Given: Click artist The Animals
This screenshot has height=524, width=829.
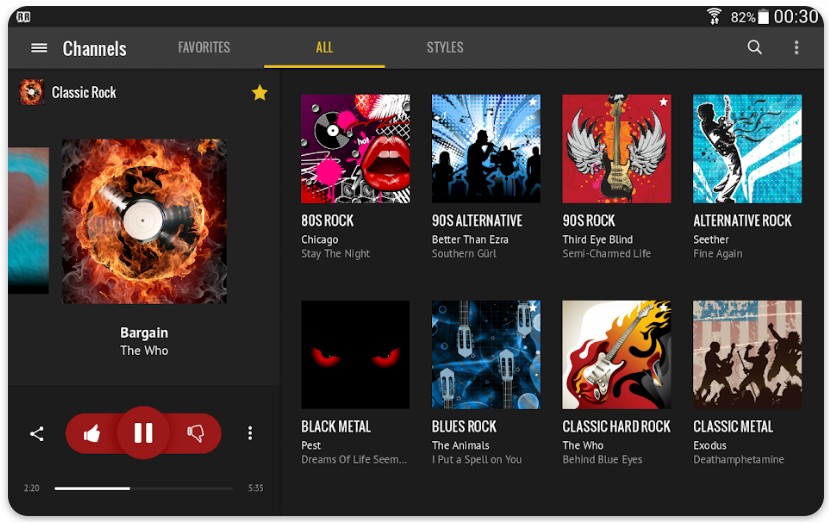Looking at the screenshot, I should (x=460, y=445).
